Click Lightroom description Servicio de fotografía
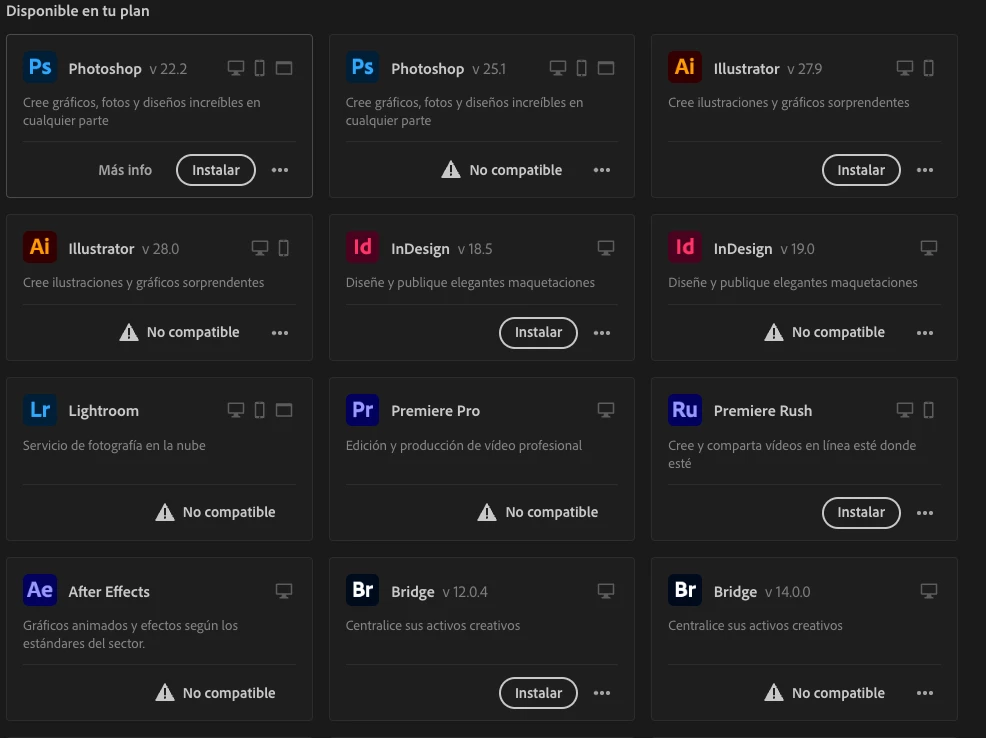The image size is (986, 738). pos(114,445)
